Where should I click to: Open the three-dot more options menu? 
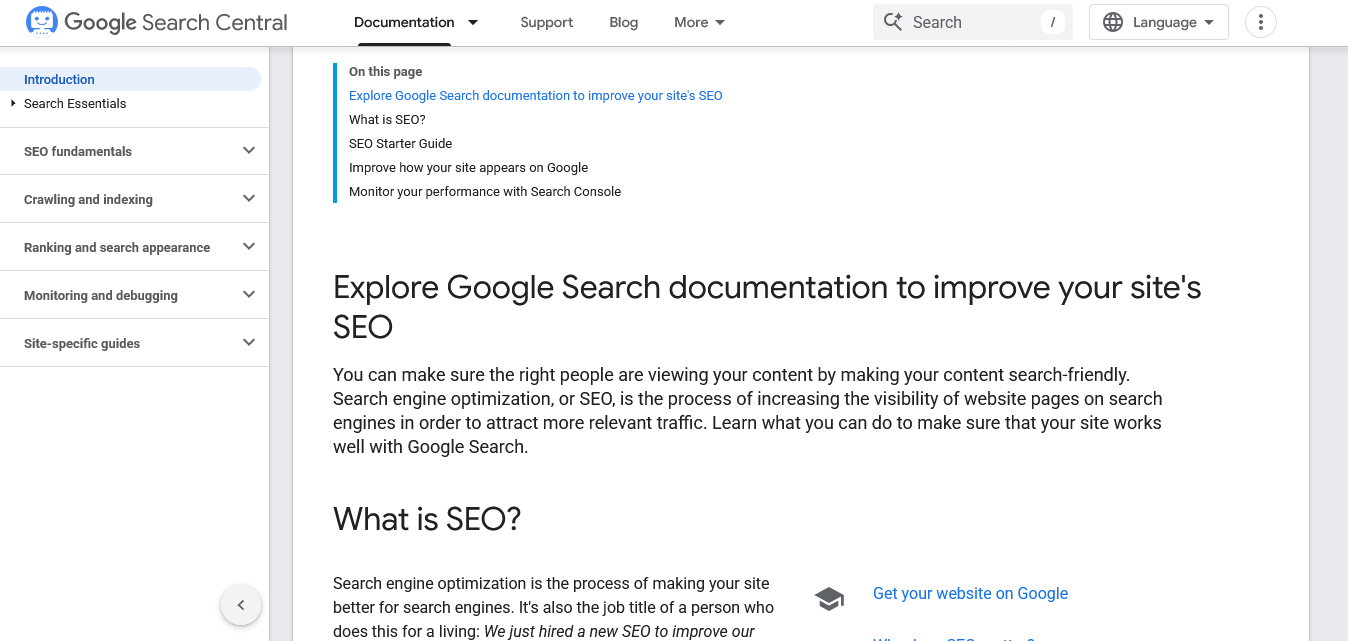[x=1260, y=22]
